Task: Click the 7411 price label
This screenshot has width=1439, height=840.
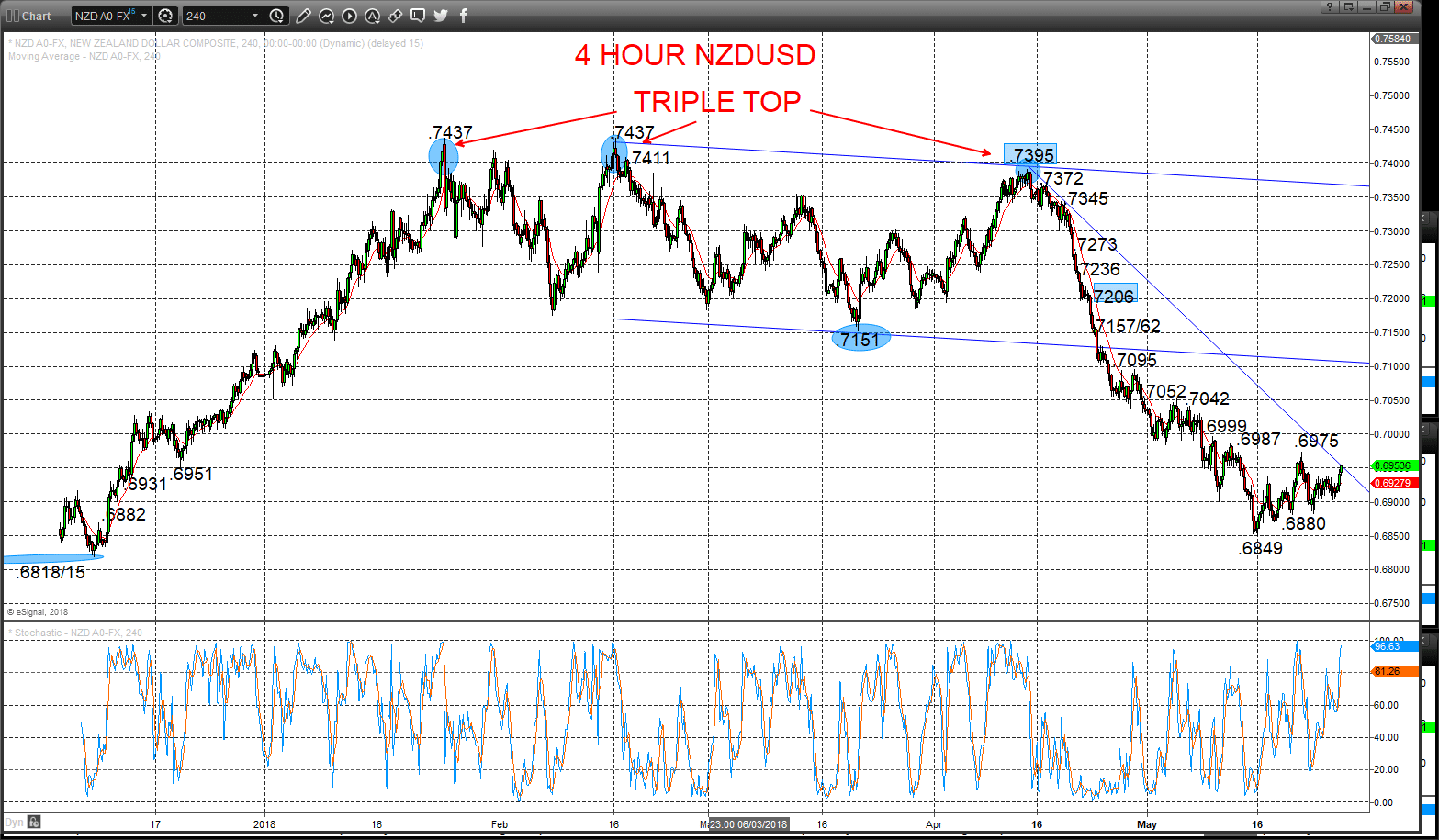Action: click(651, 158)
